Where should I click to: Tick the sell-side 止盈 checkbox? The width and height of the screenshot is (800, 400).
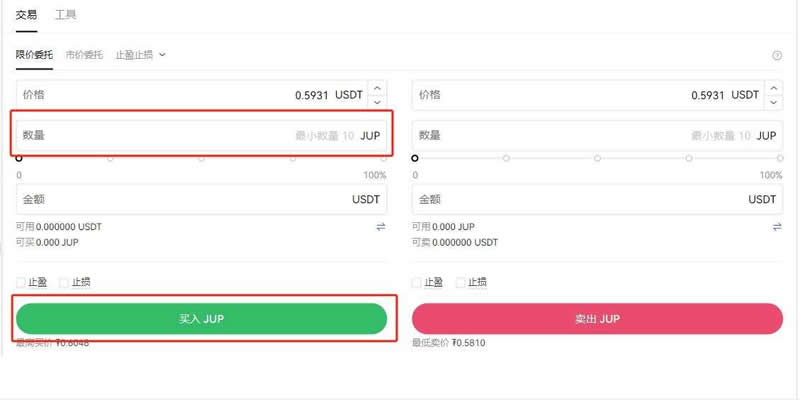417,282
